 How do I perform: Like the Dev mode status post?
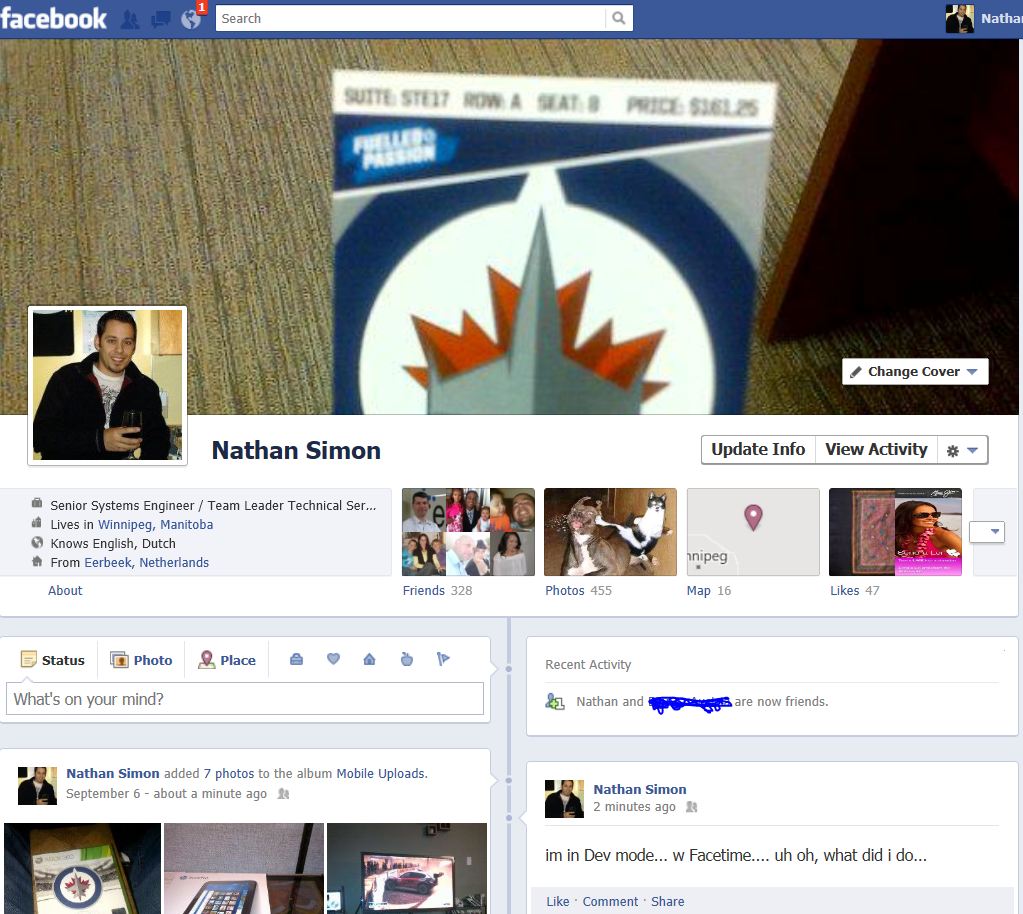[558, 901]
